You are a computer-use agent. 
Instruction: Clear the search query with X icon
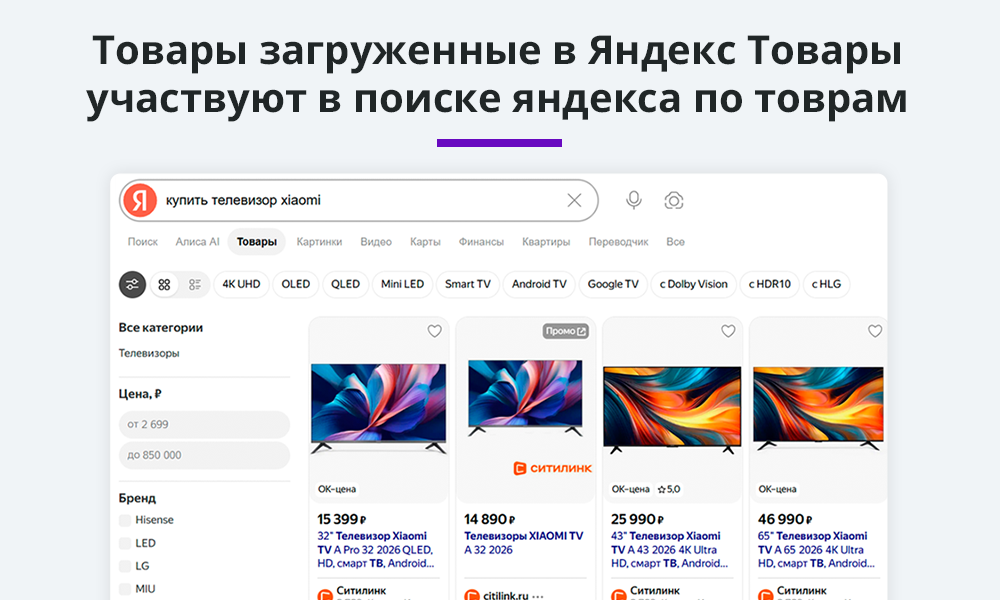(574, 200)
